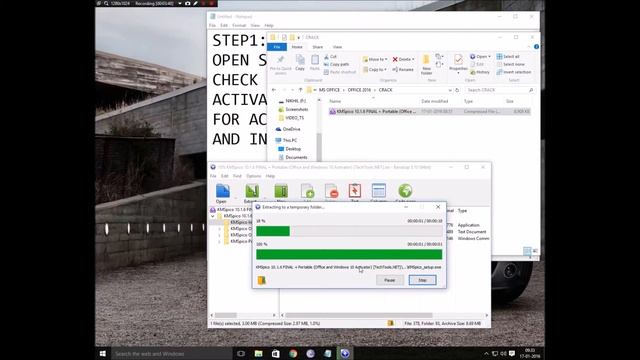The width and height of the screenshot is (640, 360).
Task: Click Copy path in Explorer ribbon
Action: coord(336,64)
